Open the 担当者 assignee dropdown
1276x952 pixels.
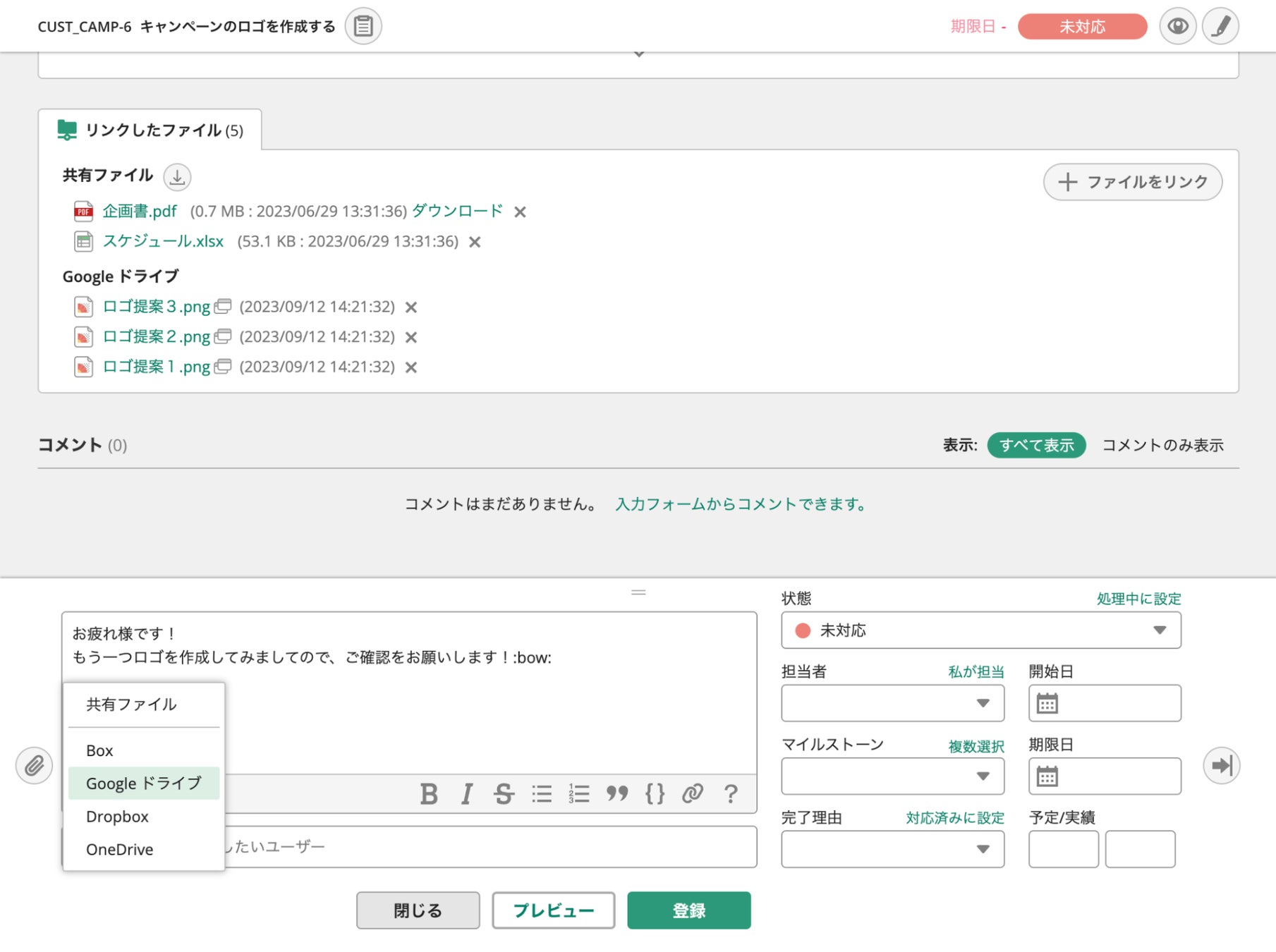(x=893, y=703)
